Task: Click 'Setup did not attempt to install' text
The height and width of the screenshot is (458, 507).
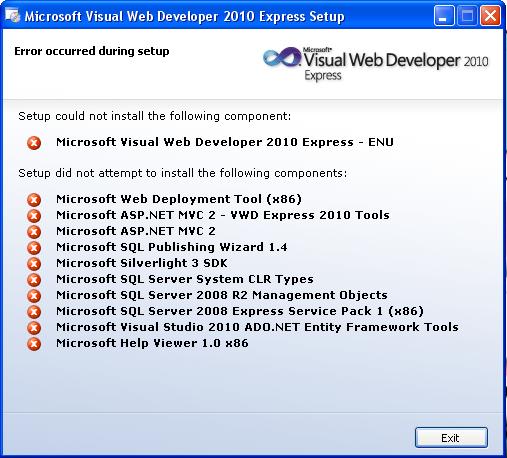Action: [183, 173]
